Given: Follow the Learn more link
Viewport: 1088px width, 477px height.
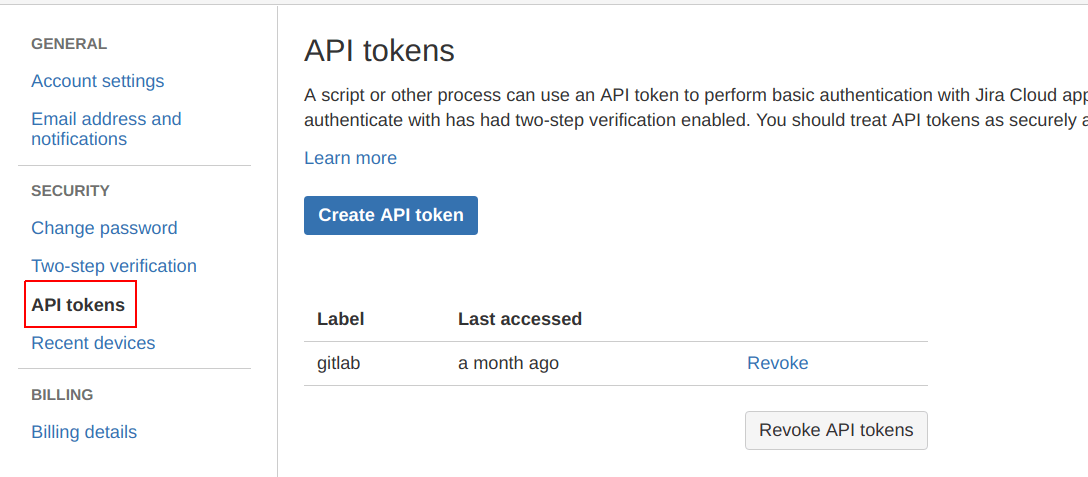Looking at the screenshot, I should pos(350,158).
